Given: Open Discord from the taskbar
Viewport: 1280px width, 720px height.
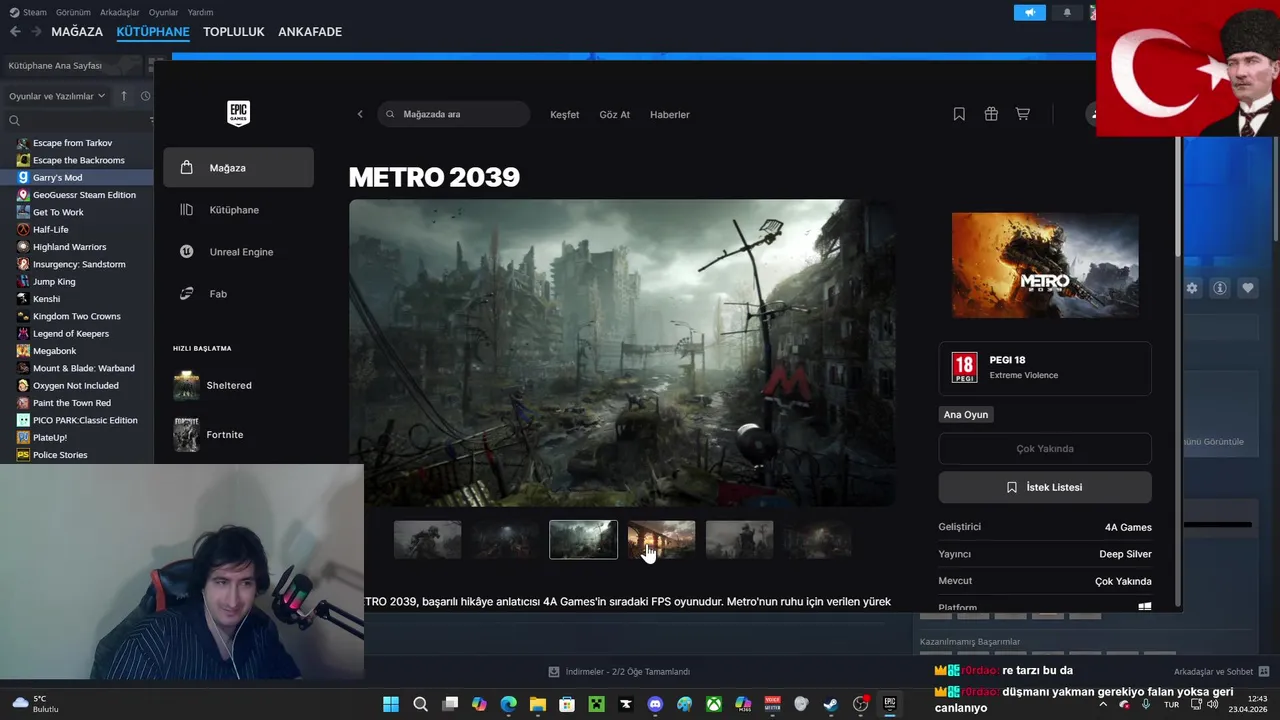Looking at the screenshot, I should point(655,704).
